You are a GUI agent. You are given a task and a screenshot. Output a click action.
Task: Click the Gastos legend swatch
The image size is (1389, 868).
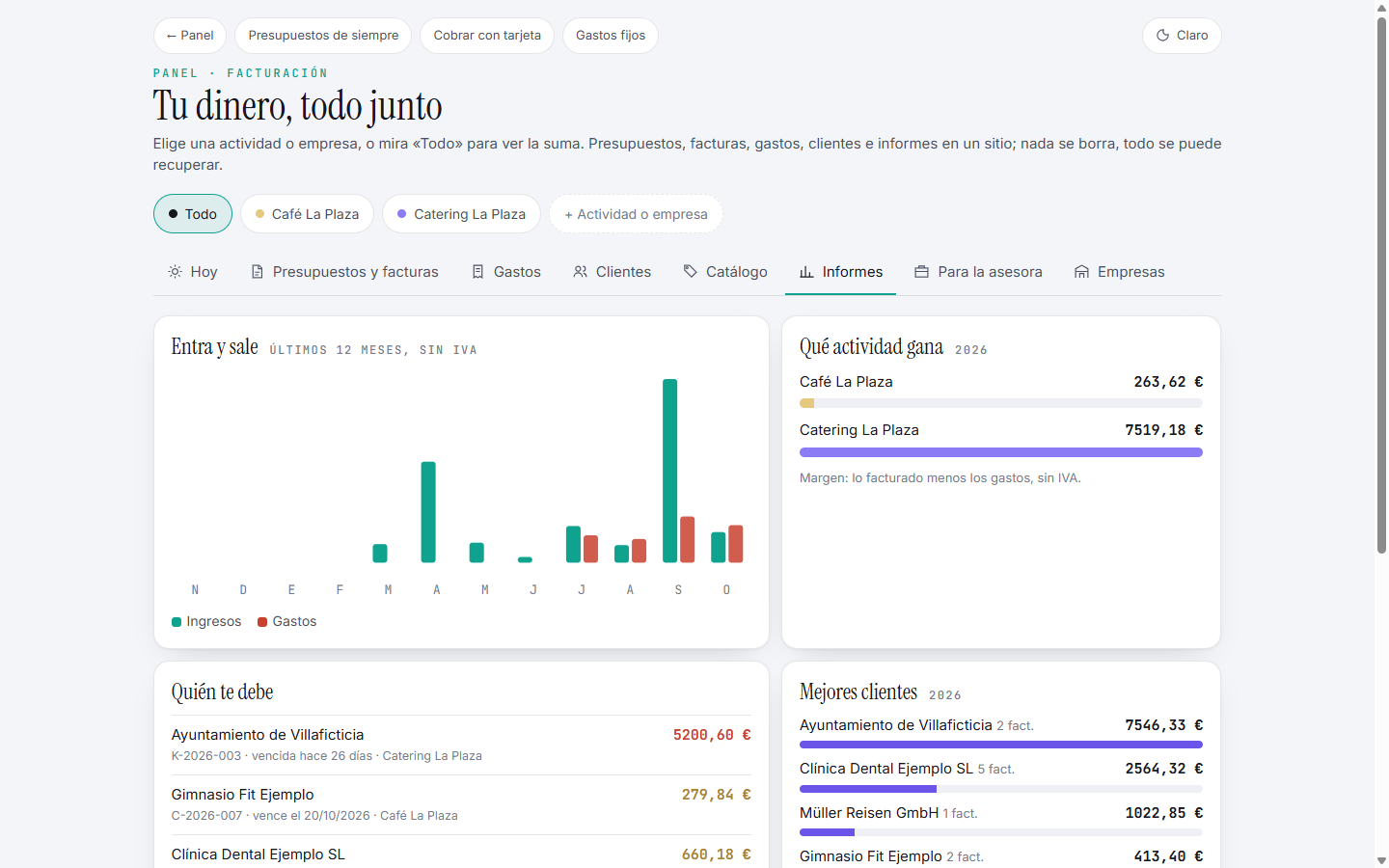click(x=262, y=622)
